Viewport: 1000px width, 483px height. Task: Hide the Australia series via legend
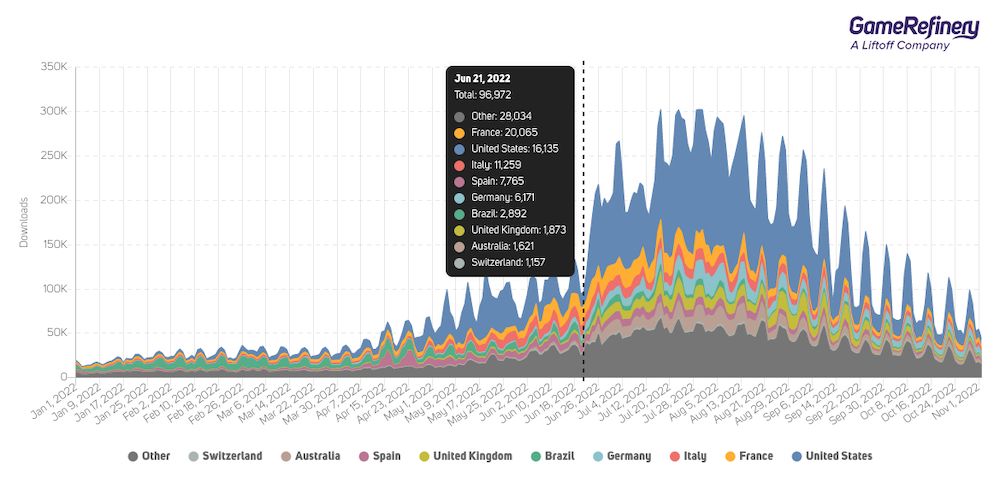(x=310, y=456)
